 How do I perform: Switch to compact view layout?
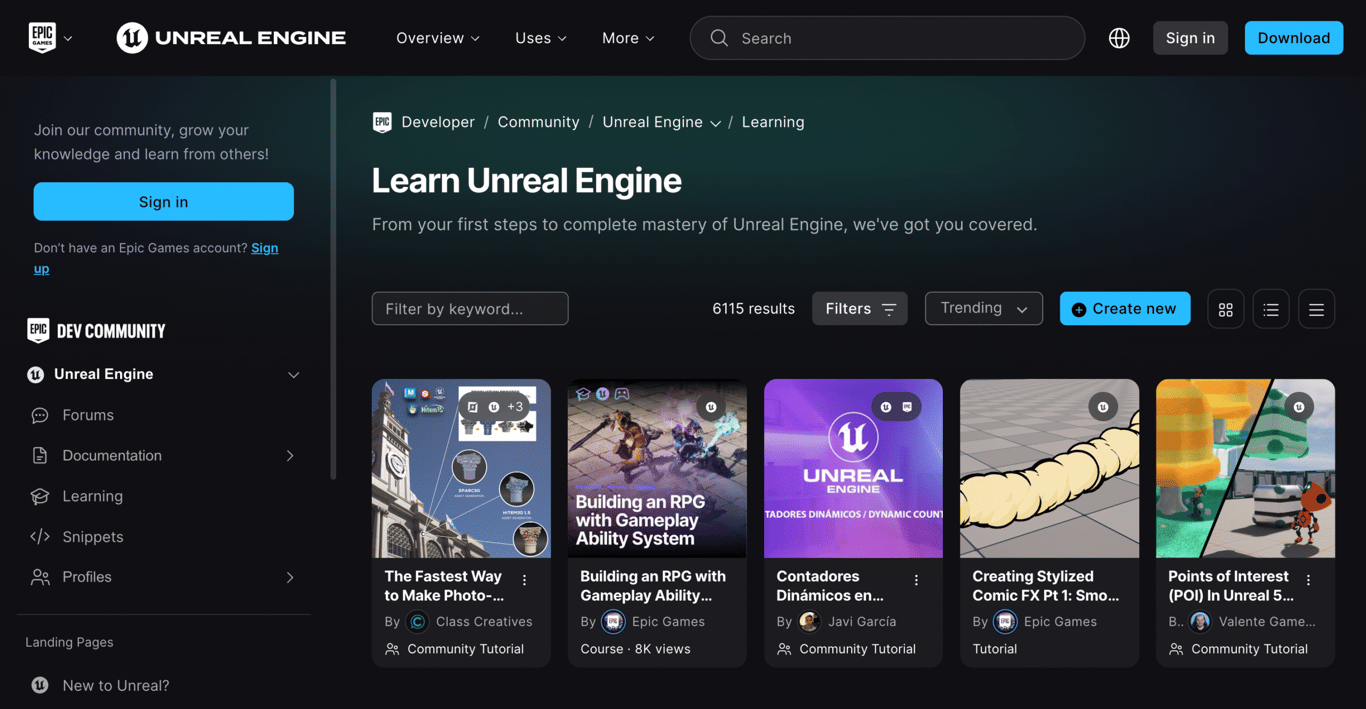[1316, 308]
